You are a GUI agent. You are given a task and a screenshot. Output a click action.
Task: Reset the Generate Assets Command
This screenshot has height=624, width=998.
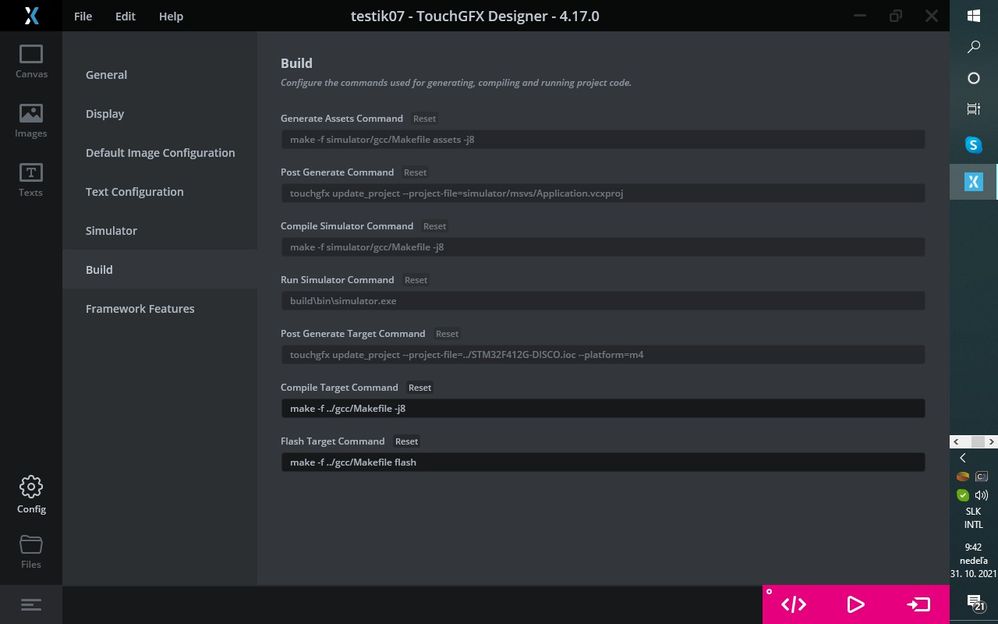point(424,118)
